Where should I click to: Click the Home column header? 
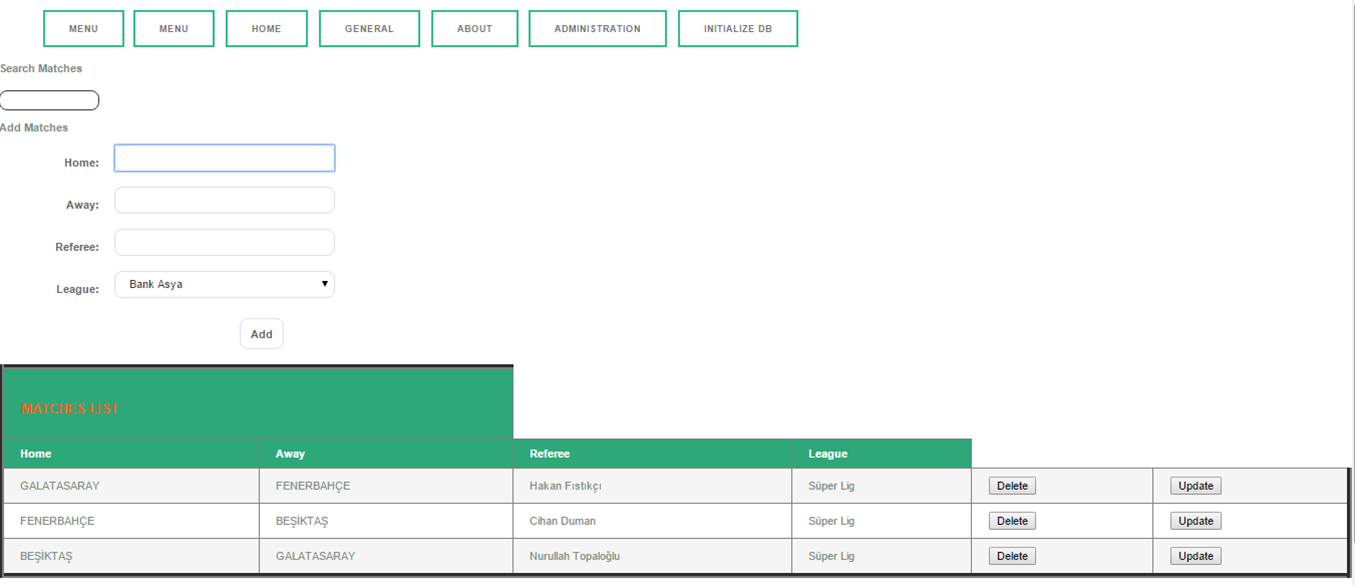point(131,454)
